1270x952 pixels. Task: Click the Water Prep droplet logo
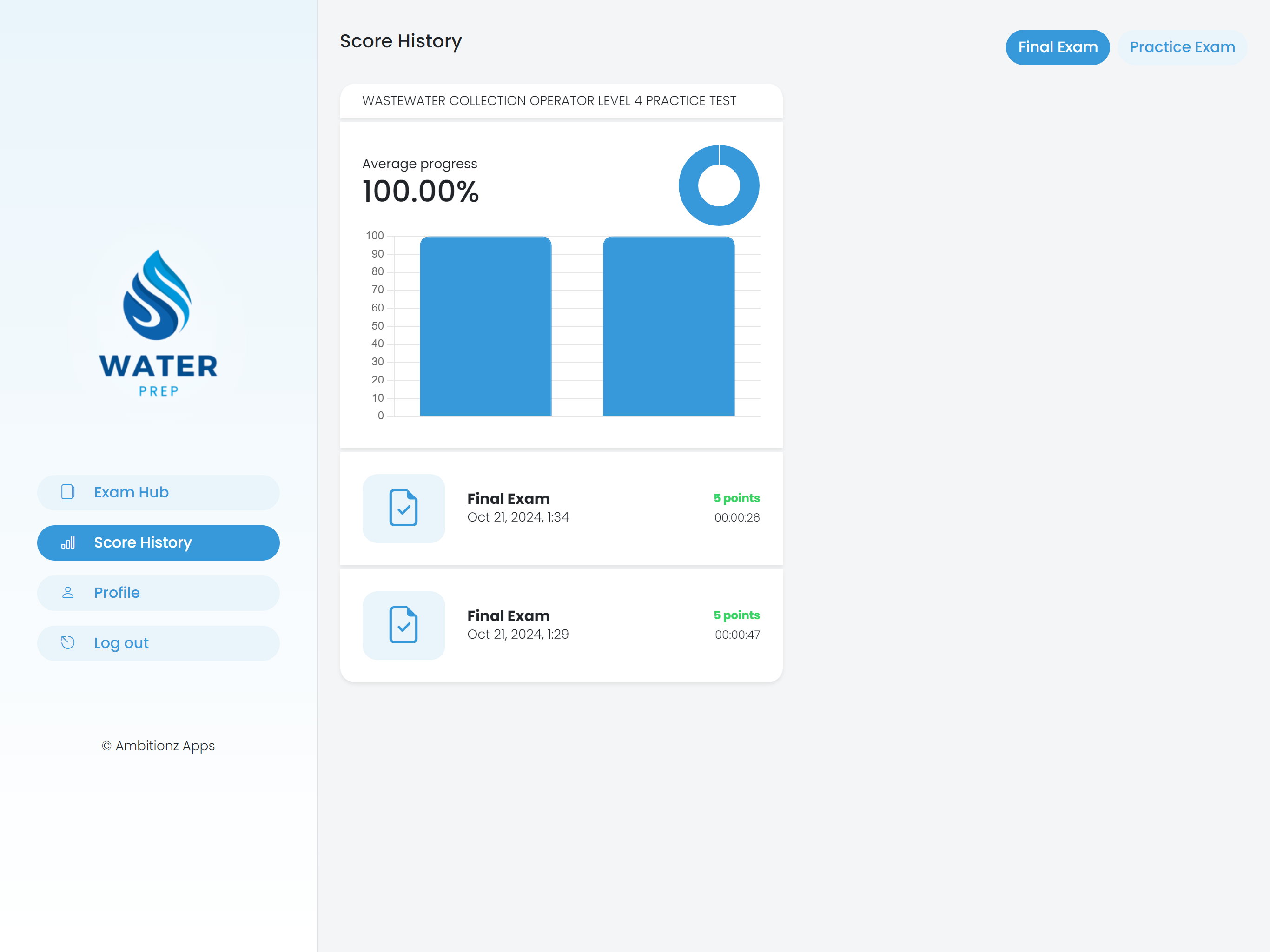click(157, 295)
